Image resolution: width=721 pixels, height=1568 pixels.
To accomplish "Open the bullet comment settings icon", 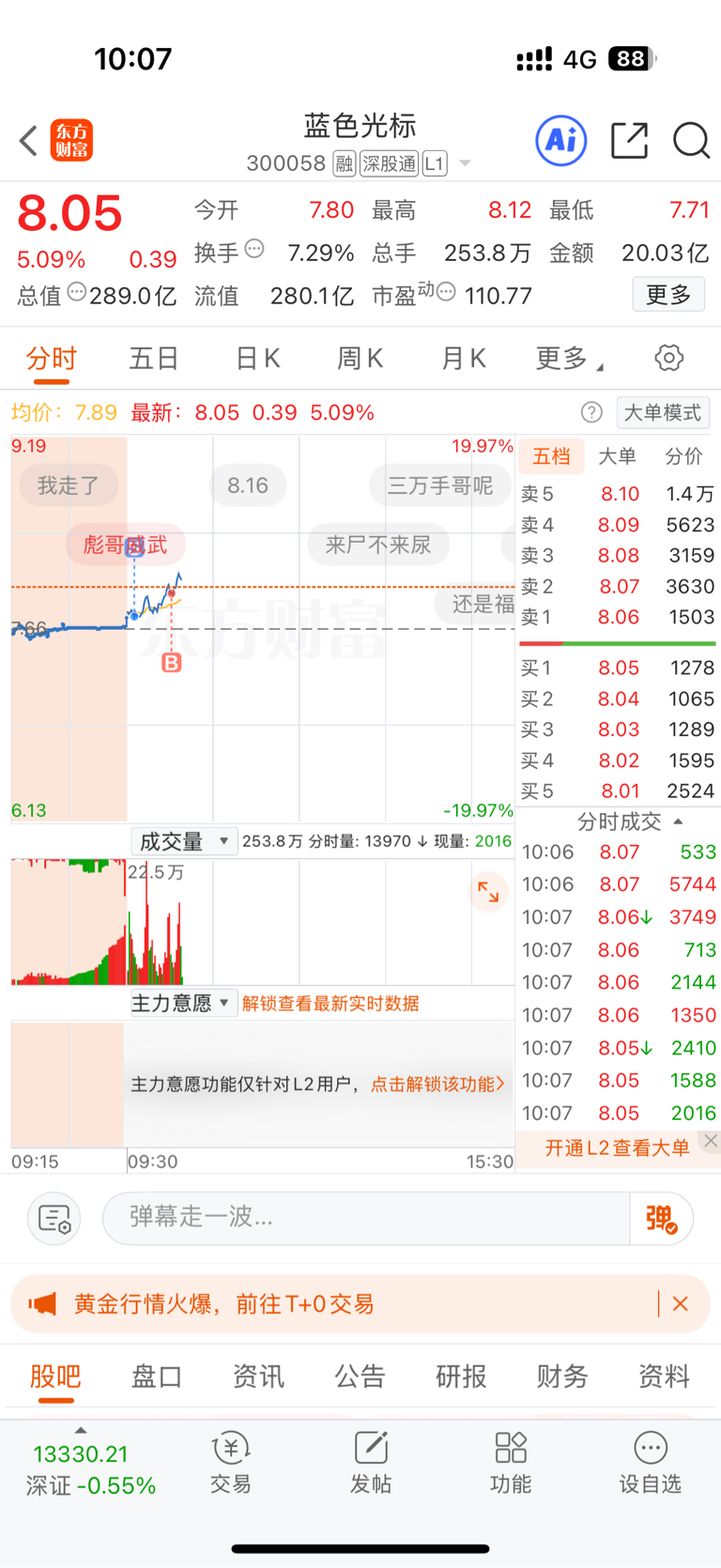I will pos(54,1219).
